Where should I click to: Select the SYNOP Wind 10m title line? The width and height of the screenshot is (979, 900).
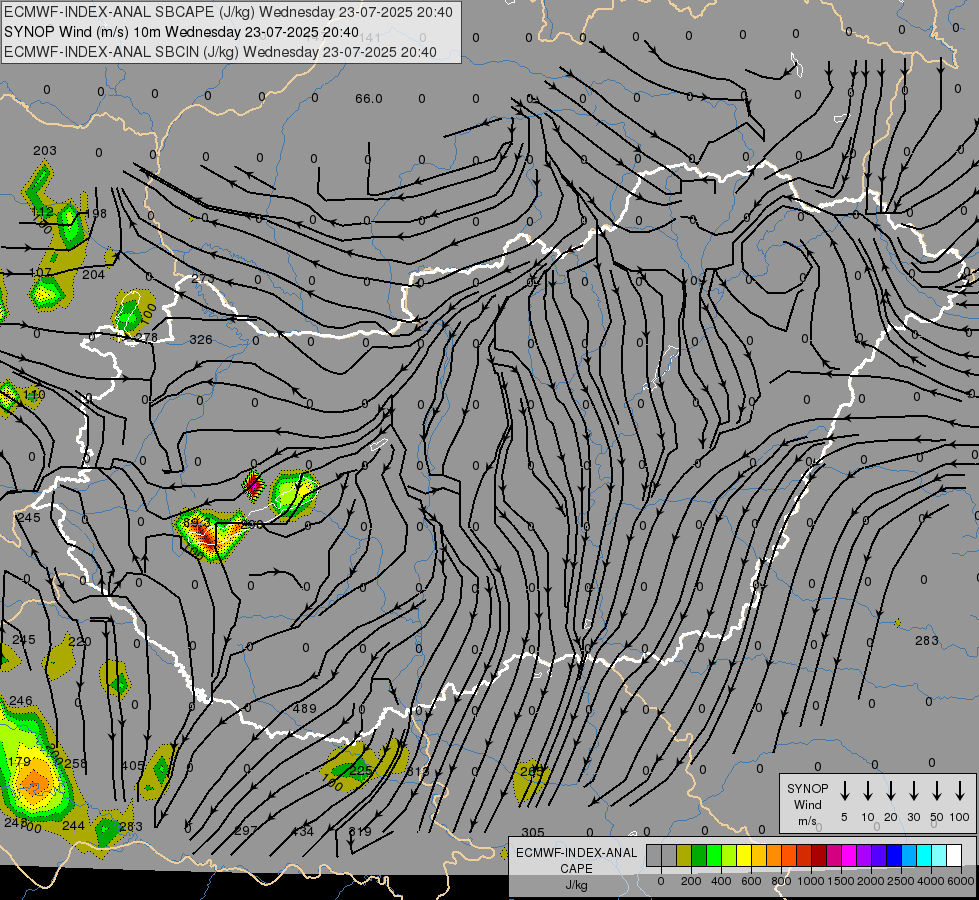coord(181,32)
